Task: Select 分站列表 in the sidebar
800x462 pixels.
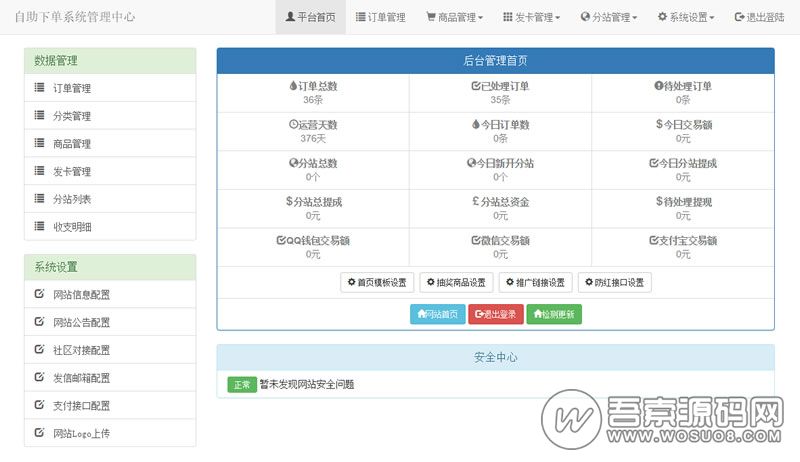Action: (x=72, y=199)
